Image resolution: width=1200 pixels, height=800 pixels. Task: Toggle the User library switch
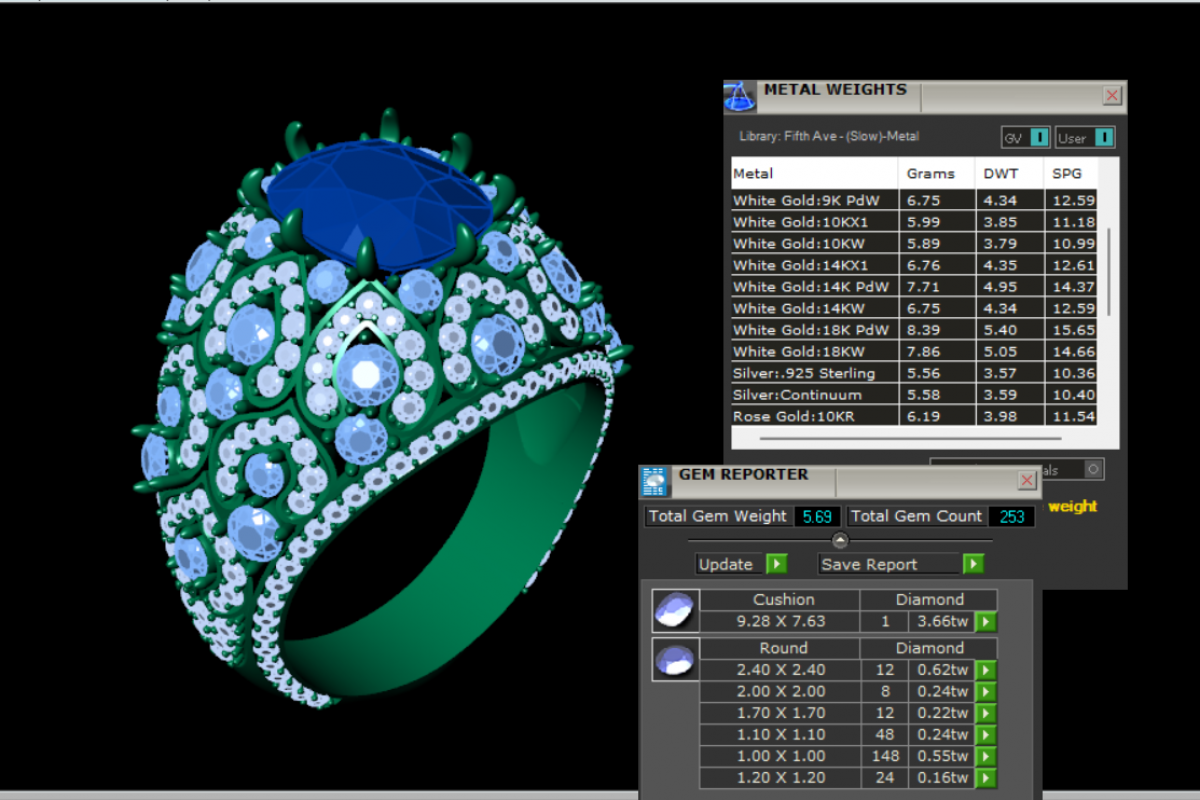(x=1104, y=138)
